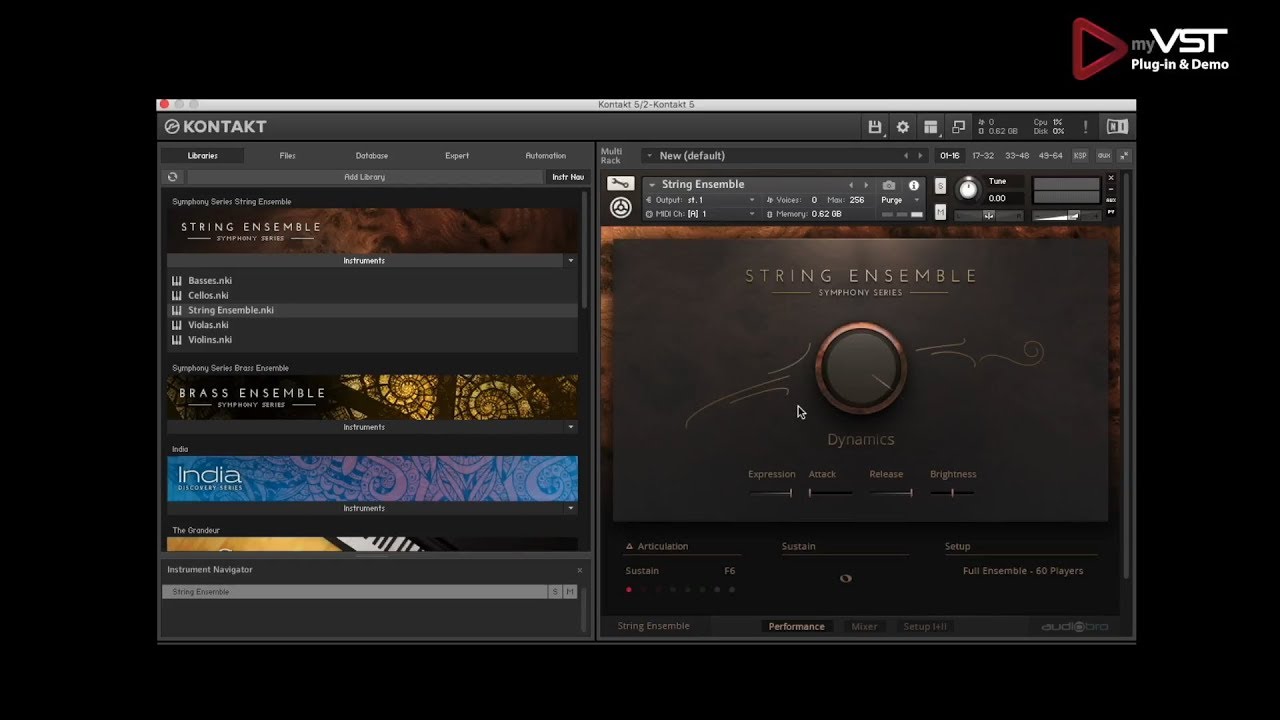Image resolution: width=1280 pixels, height=720 pixels.
Task: Open Output st.1 dropdown
Action: [752, 200]
